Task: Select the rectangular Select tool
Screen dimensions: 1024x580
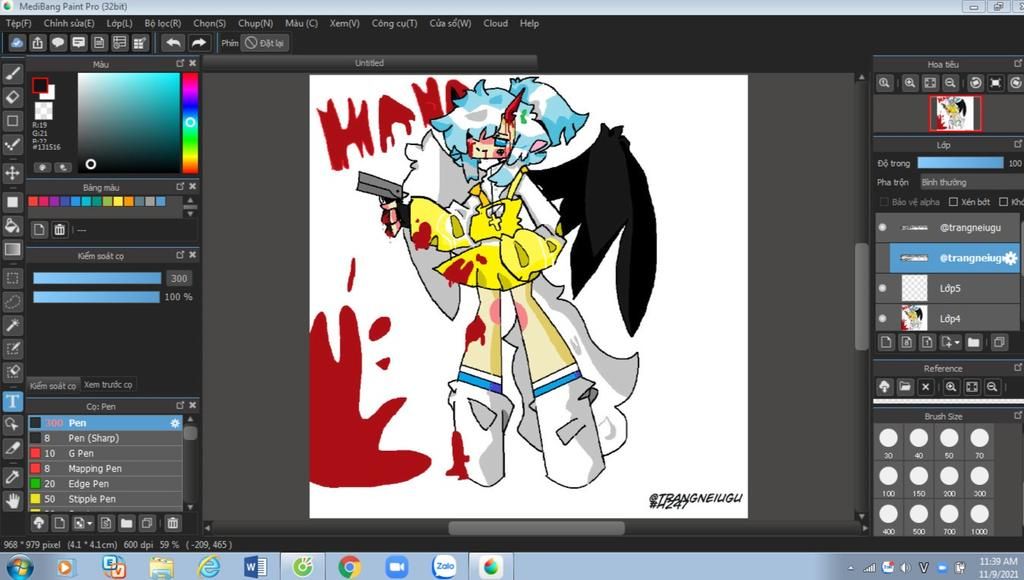Action: pos(12,278)
